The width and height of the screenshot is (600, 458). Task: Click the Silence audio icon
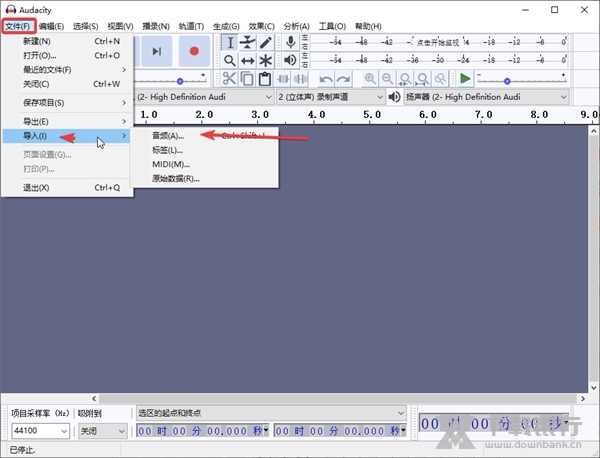tap(300, 79)
